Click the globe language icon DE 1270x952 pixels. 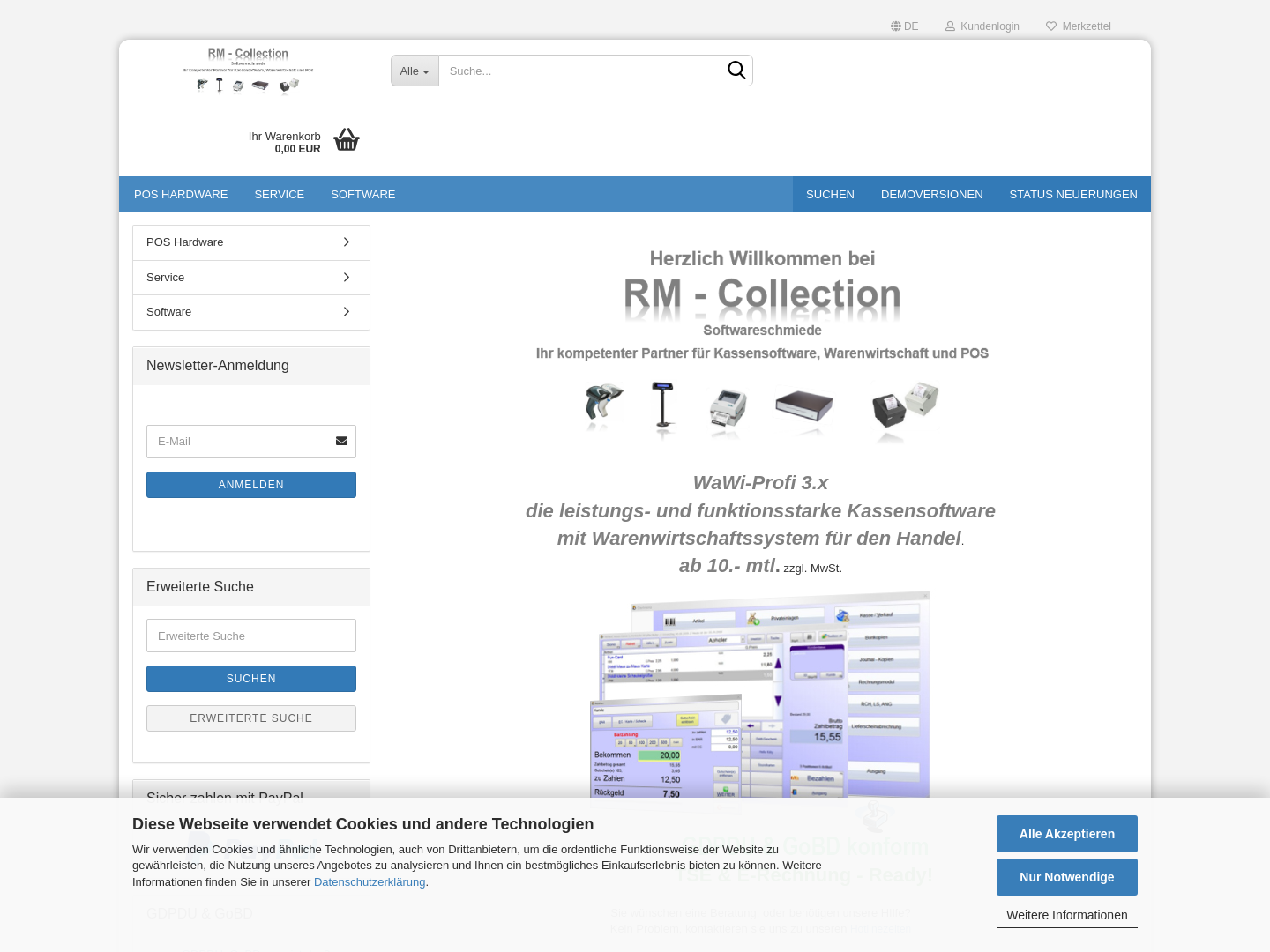click(896, 26)
